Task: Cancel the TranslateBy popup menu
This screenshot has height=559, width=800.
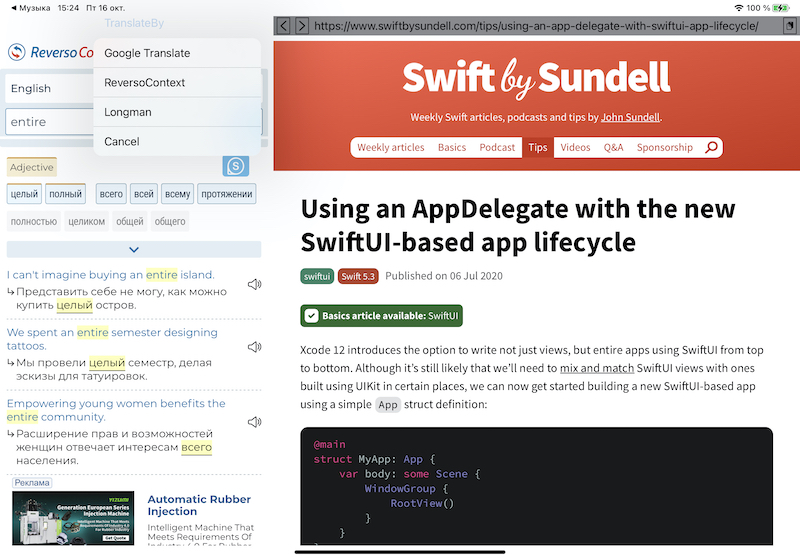Action: [x=122, y=141]
